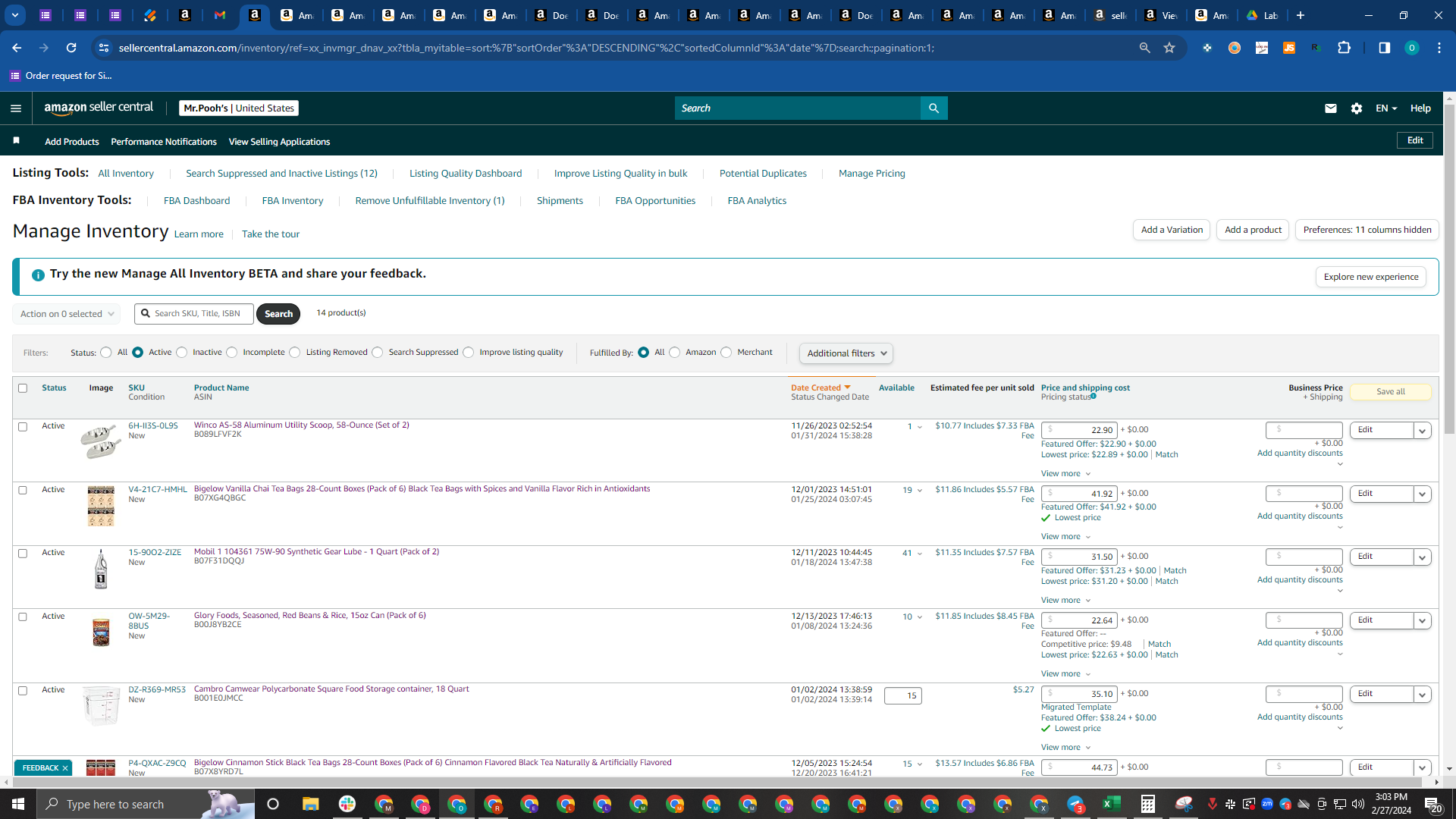Open the Windows notification center

coord(1433,804)
